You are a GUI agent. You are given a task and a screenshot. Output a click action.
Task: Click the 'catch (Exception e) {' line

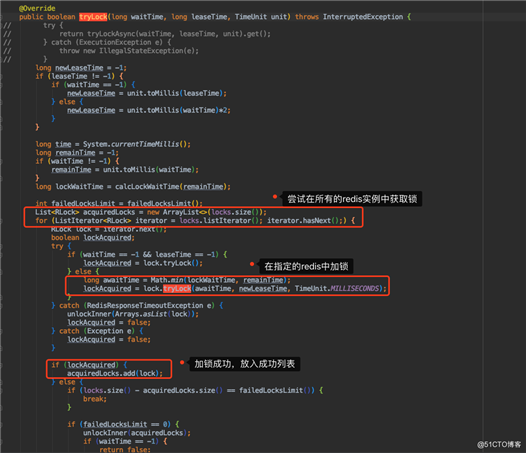click(x=97, y=331)
